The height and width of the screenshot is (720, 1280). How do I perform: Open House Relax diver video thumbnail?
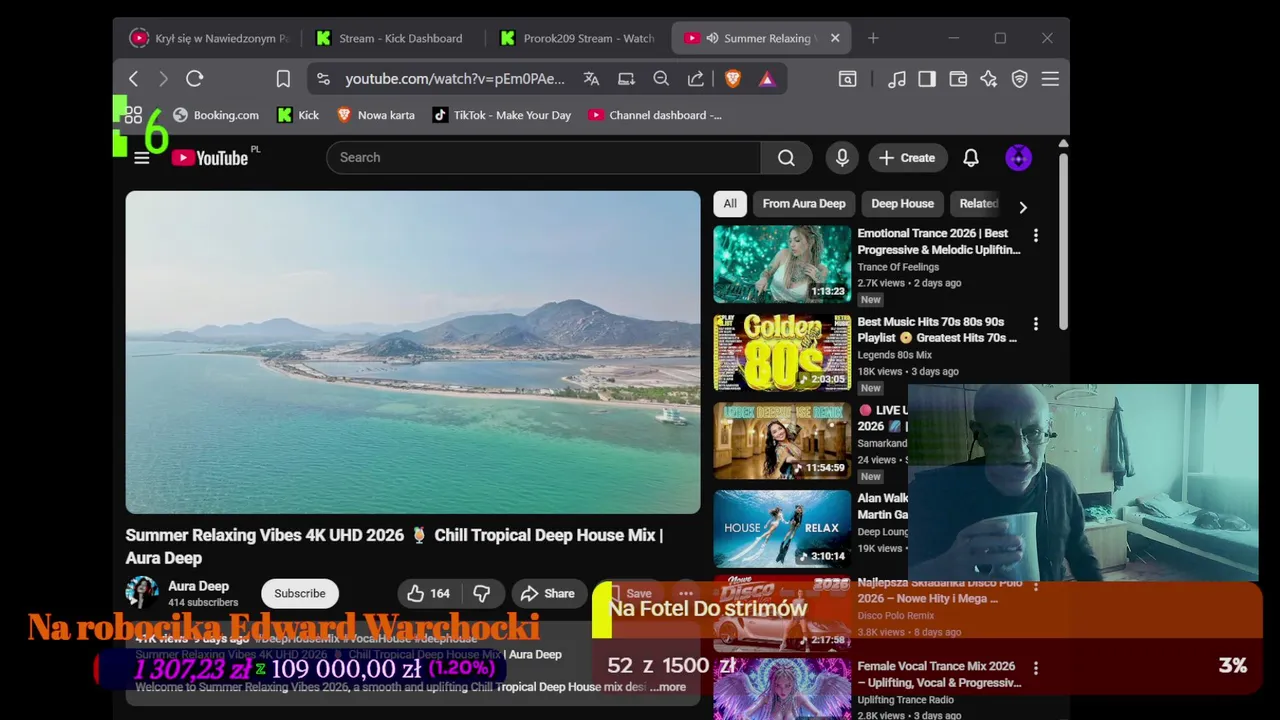click(782, 529)
